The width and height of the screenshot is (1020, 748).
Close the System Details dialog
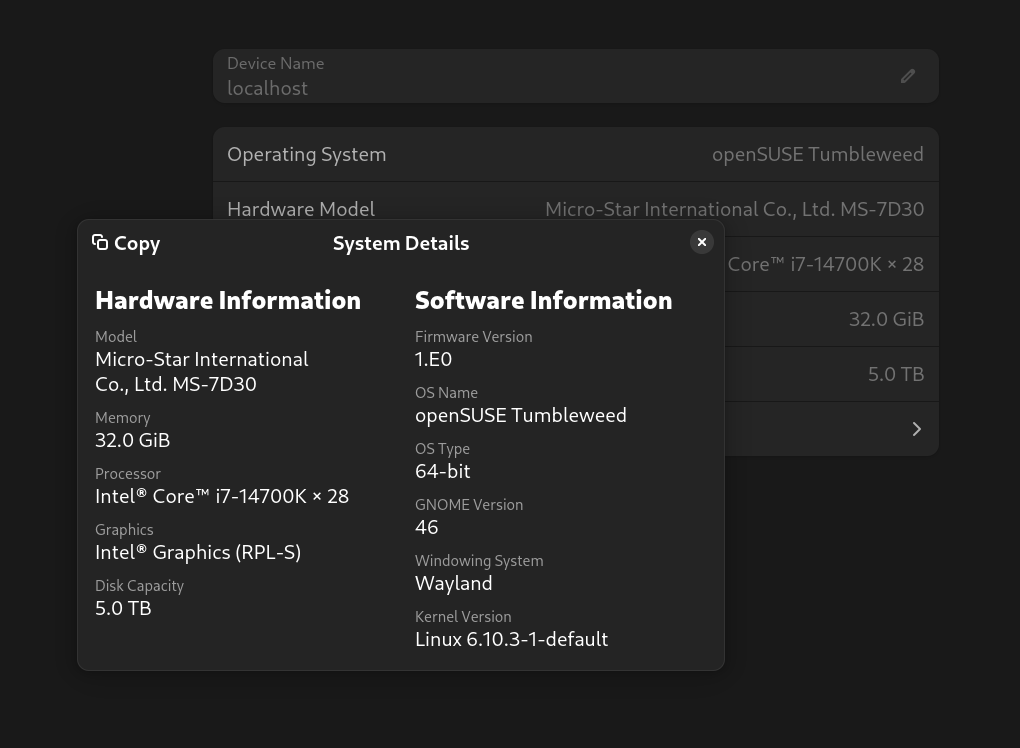702,242
